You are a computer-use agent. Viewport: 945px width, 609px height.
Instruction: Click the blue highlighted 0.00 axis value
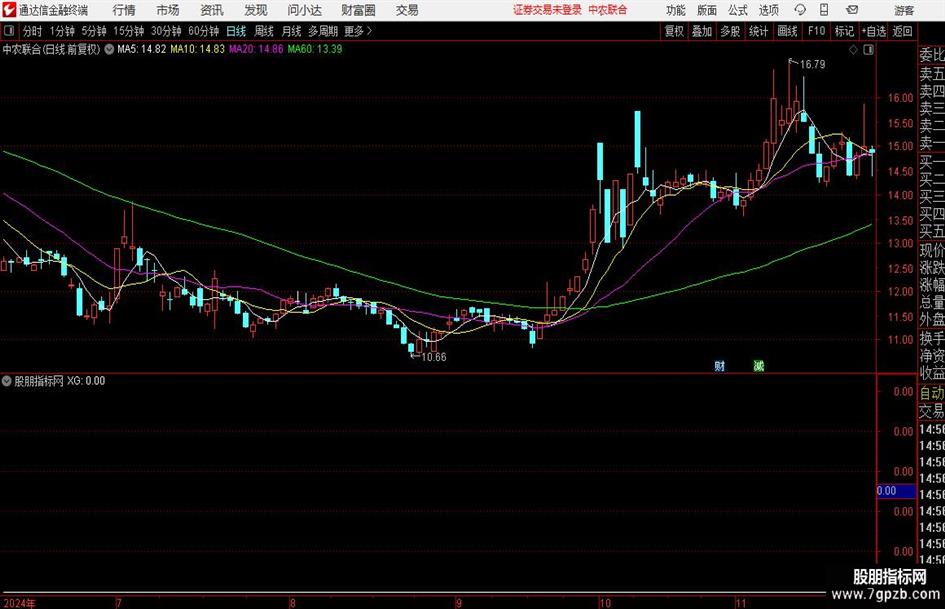pos(896,491)
